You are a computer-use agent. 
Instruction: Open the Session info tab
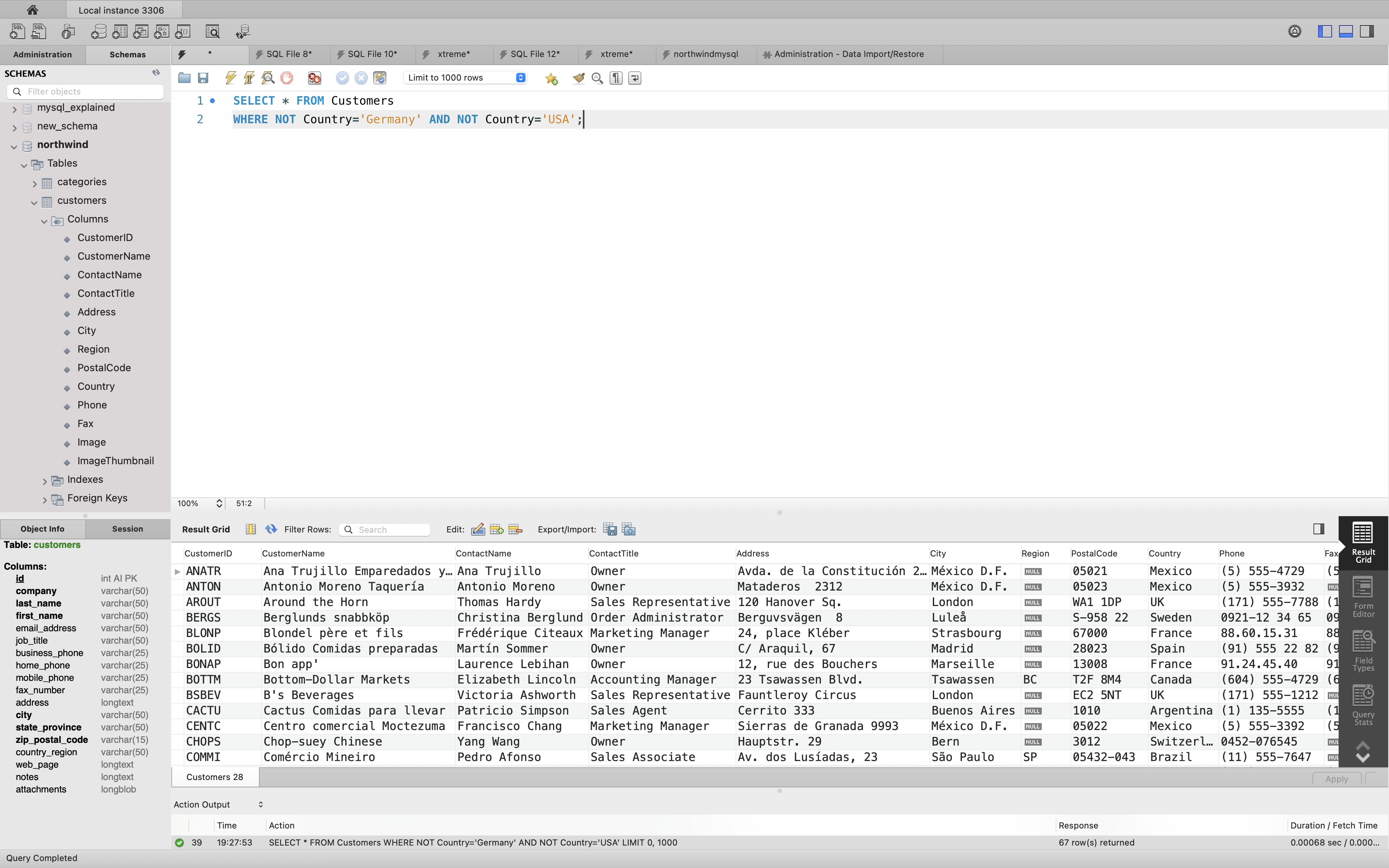coord(128,529)
